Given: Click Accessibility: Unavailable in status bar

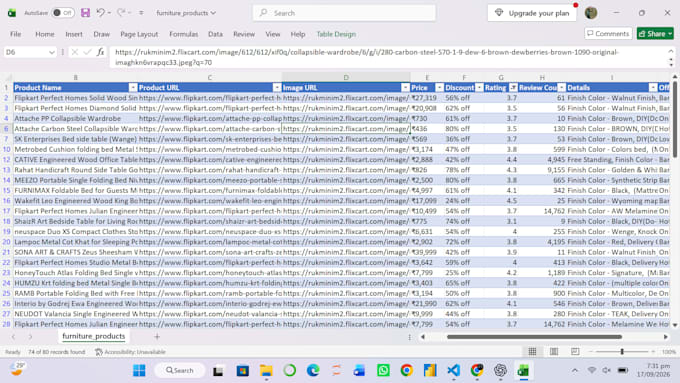Looking at the screenshot, I should tap(130, 352).
